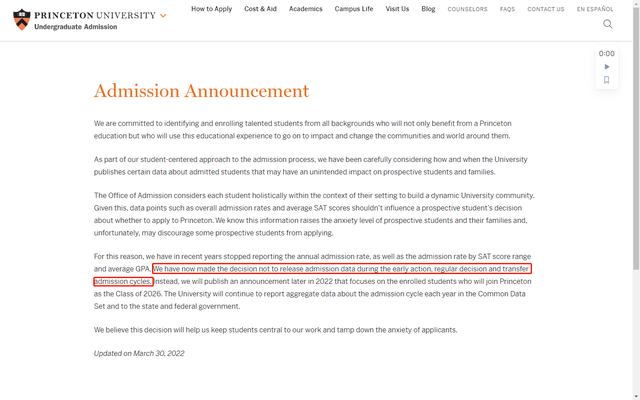
Task: Go to Campus Life section
Action: [x=354, y=9]
